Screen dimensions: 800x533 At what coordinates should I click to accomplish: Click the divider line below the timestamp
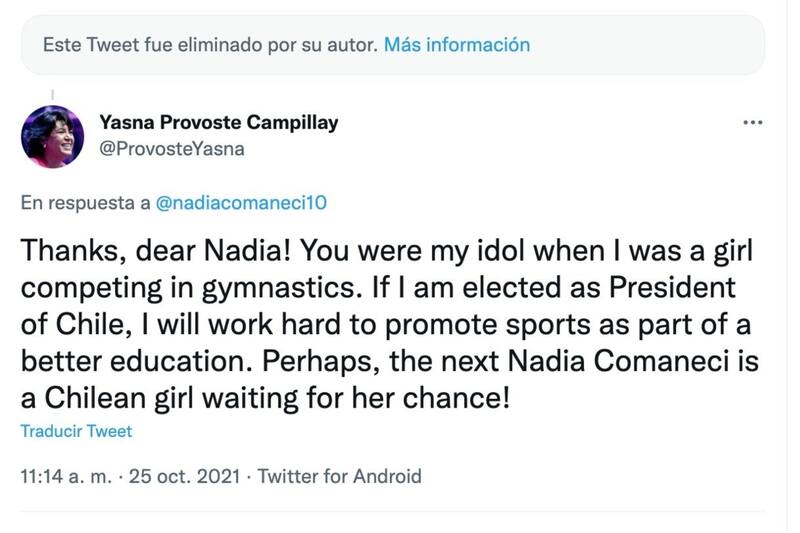(392, 512)
